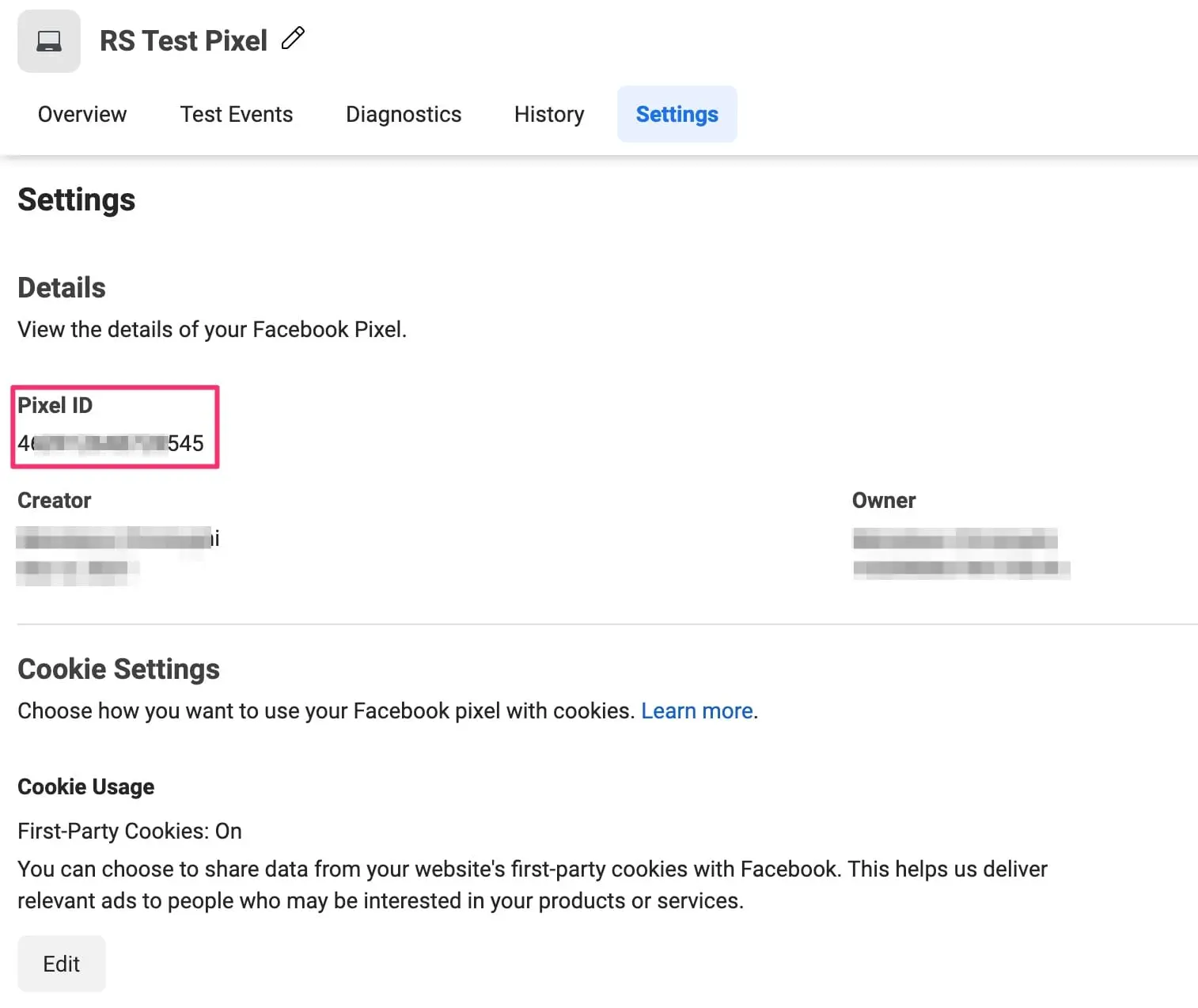1198x1008 pixels.
Task: Click the Cookie Settings heading
Action: (119, 669)
